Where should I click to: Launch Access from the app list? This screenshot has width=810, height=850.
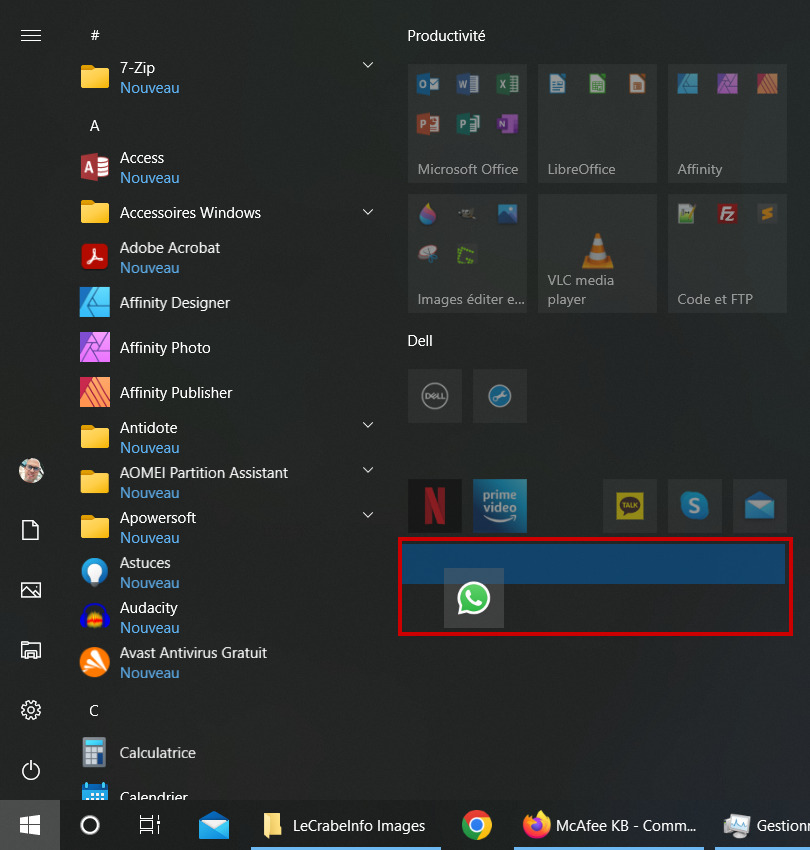(228, 168)
